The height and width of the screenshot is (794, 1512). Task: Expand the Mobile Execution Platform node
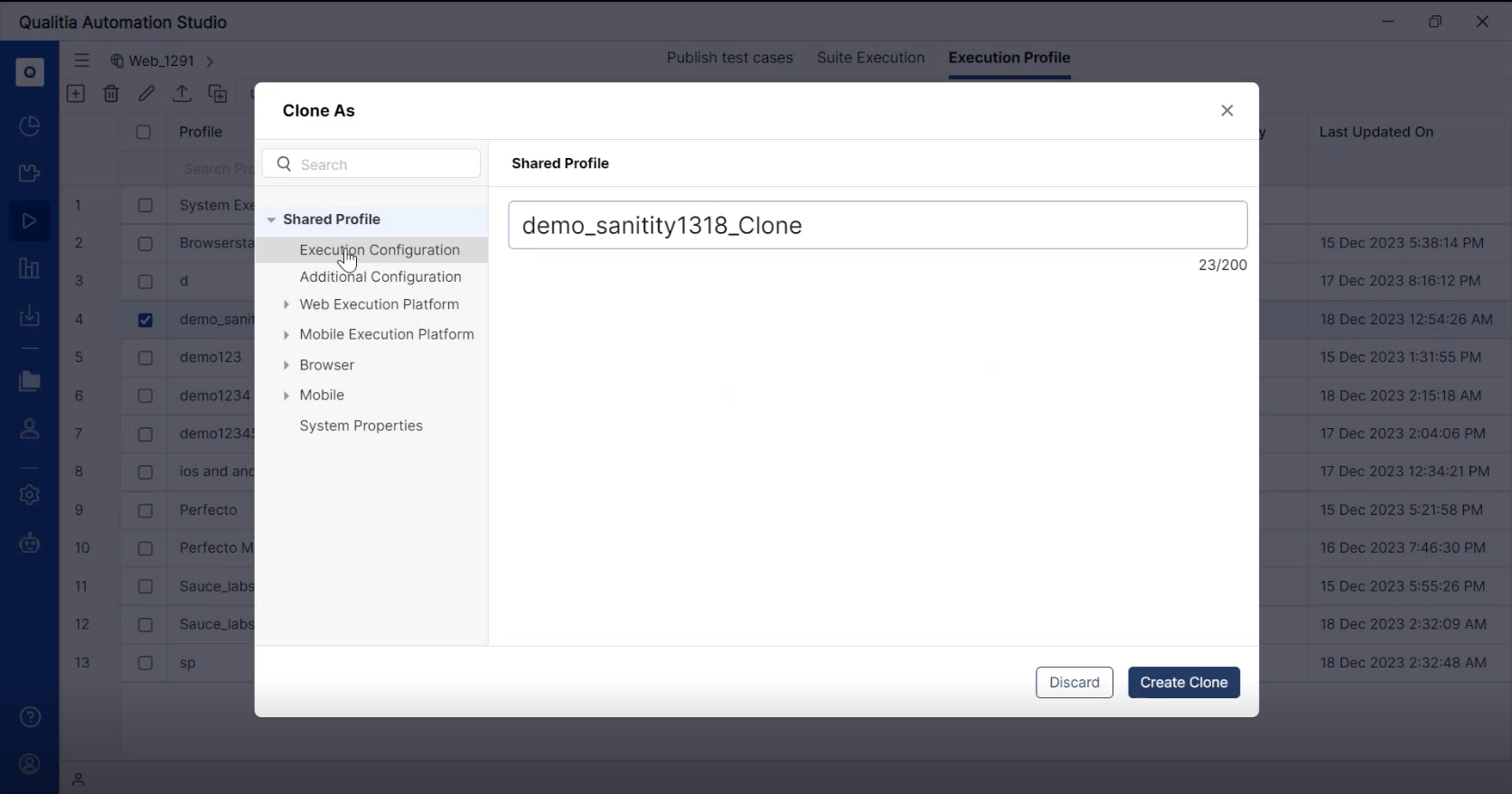286,334
